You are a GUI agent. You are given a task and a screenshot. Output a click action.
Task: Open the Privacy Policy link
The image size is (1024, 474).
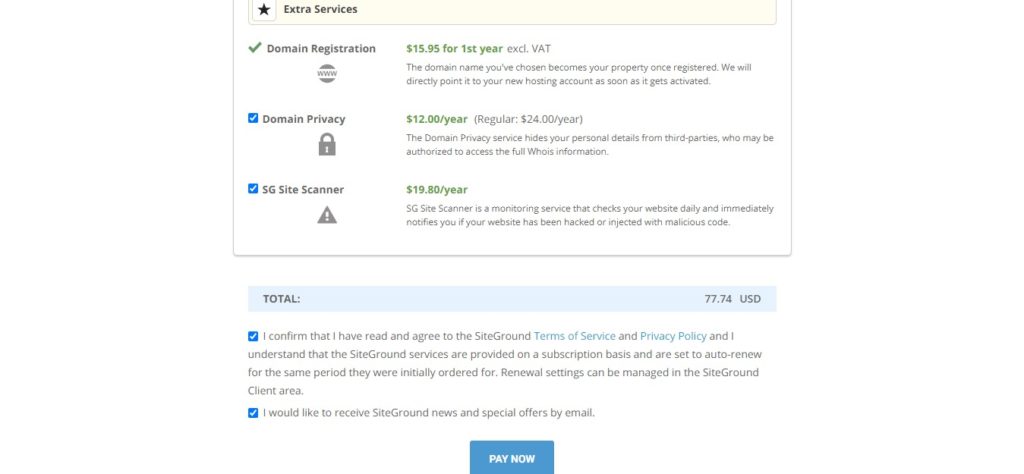[673, 336]
